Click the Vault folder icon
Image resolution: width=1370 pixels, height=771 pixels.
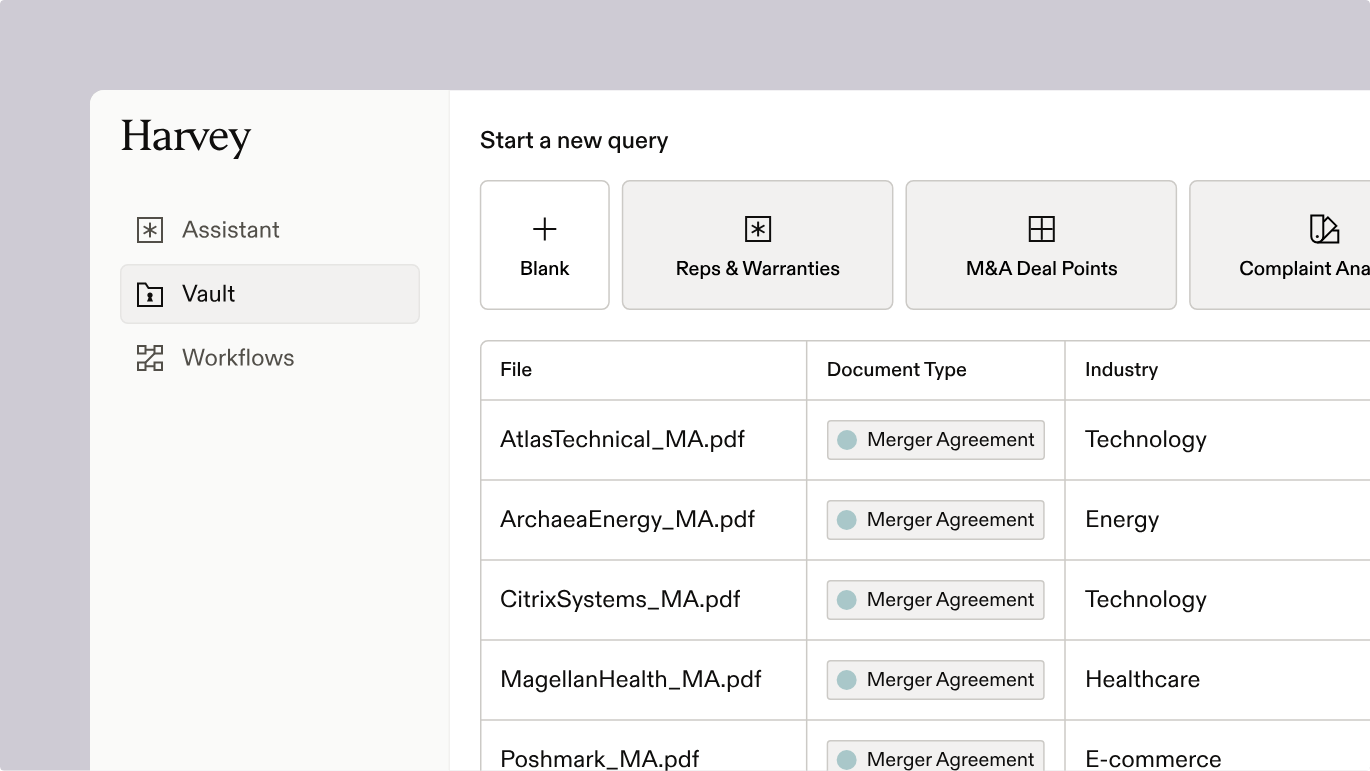(150, 294)
